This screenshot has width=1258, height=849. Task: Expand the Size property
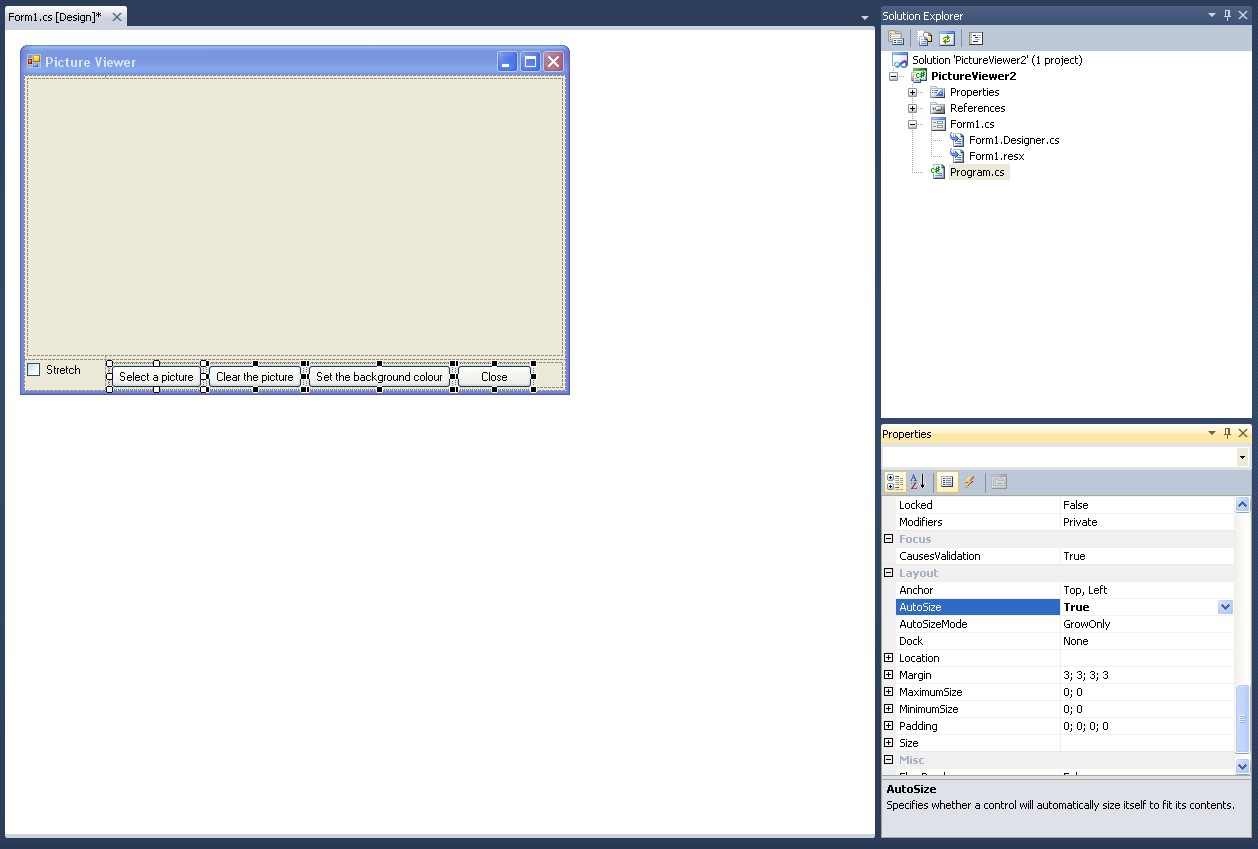[889, 743]
